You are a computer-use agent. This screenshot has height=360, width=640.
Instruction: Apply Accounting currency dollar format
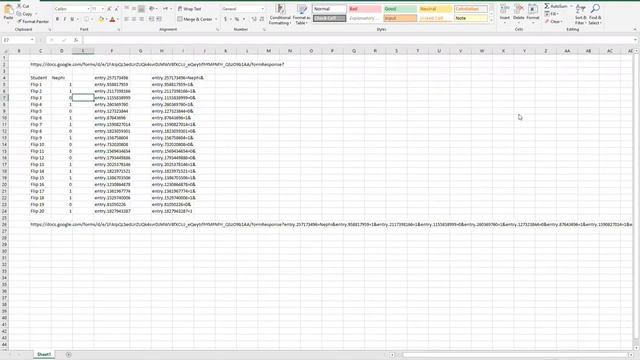[225, 19]
